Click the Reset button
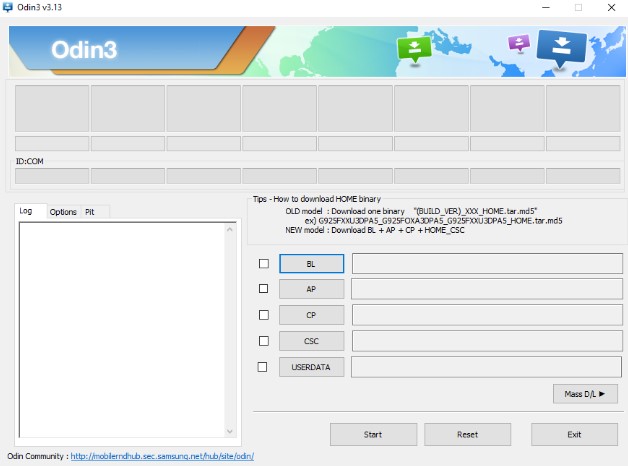 [x=467, y=435]
